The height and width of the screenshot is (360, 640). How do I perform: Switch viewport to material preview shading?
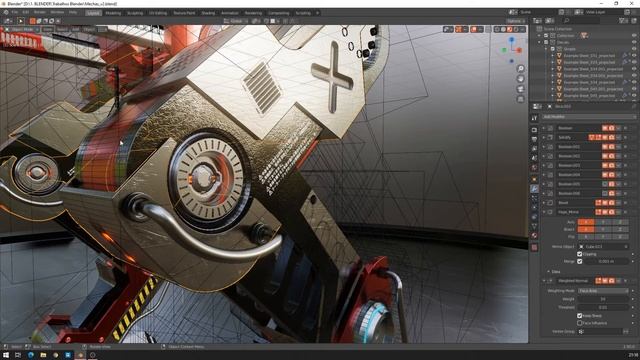510,29
